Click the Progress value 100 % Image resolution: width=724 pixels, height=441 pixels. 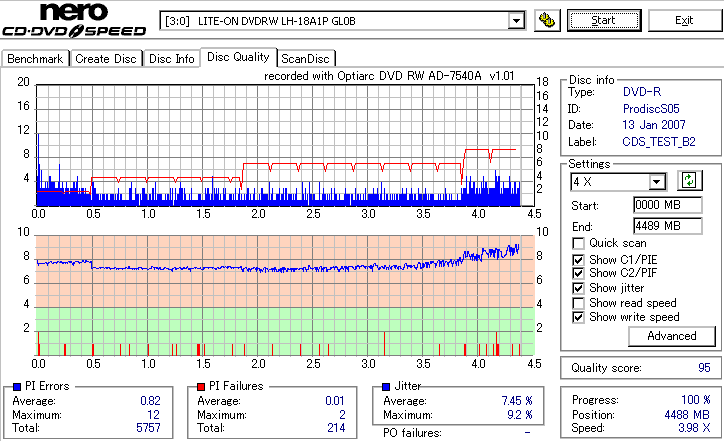[x=695, y=400]
